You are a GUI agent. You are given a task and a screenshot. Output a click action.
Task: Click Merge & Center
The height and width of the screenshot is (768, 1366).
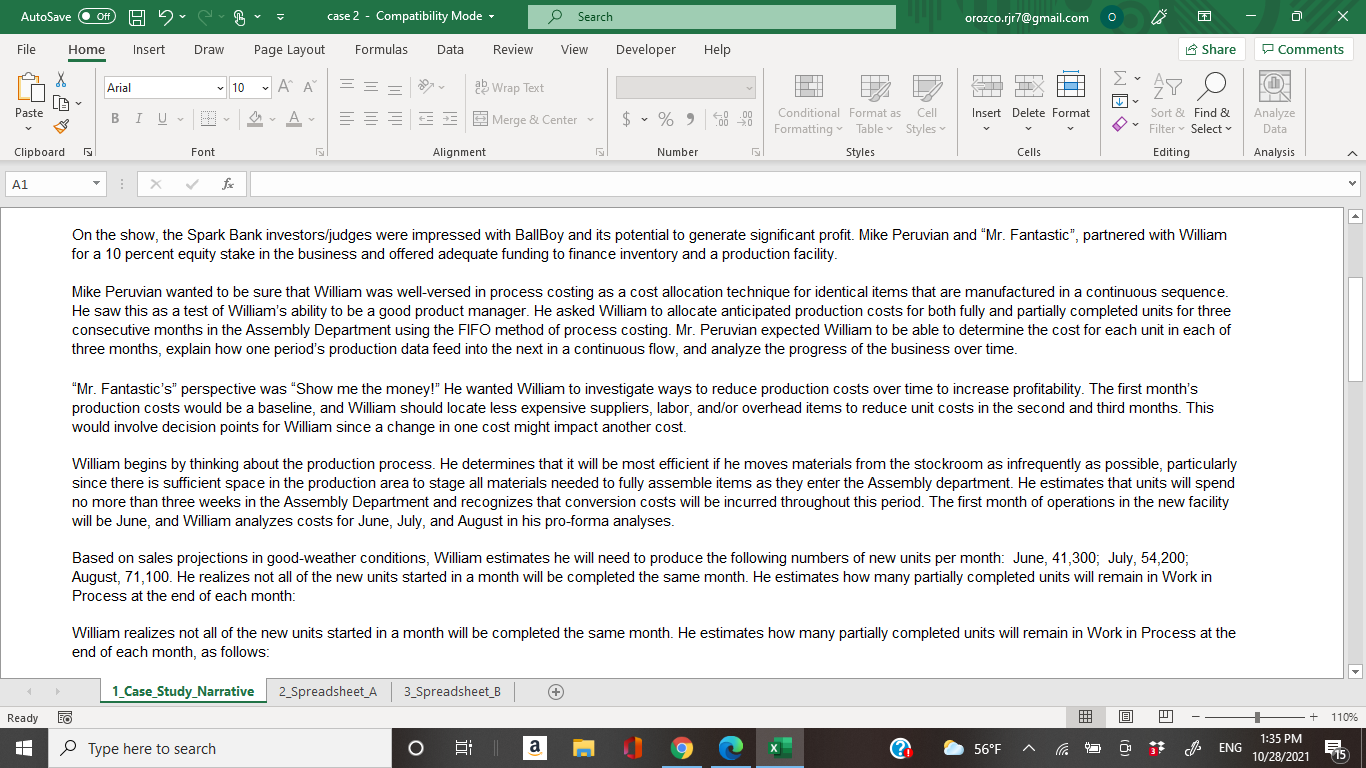click(x=526, y=119)
